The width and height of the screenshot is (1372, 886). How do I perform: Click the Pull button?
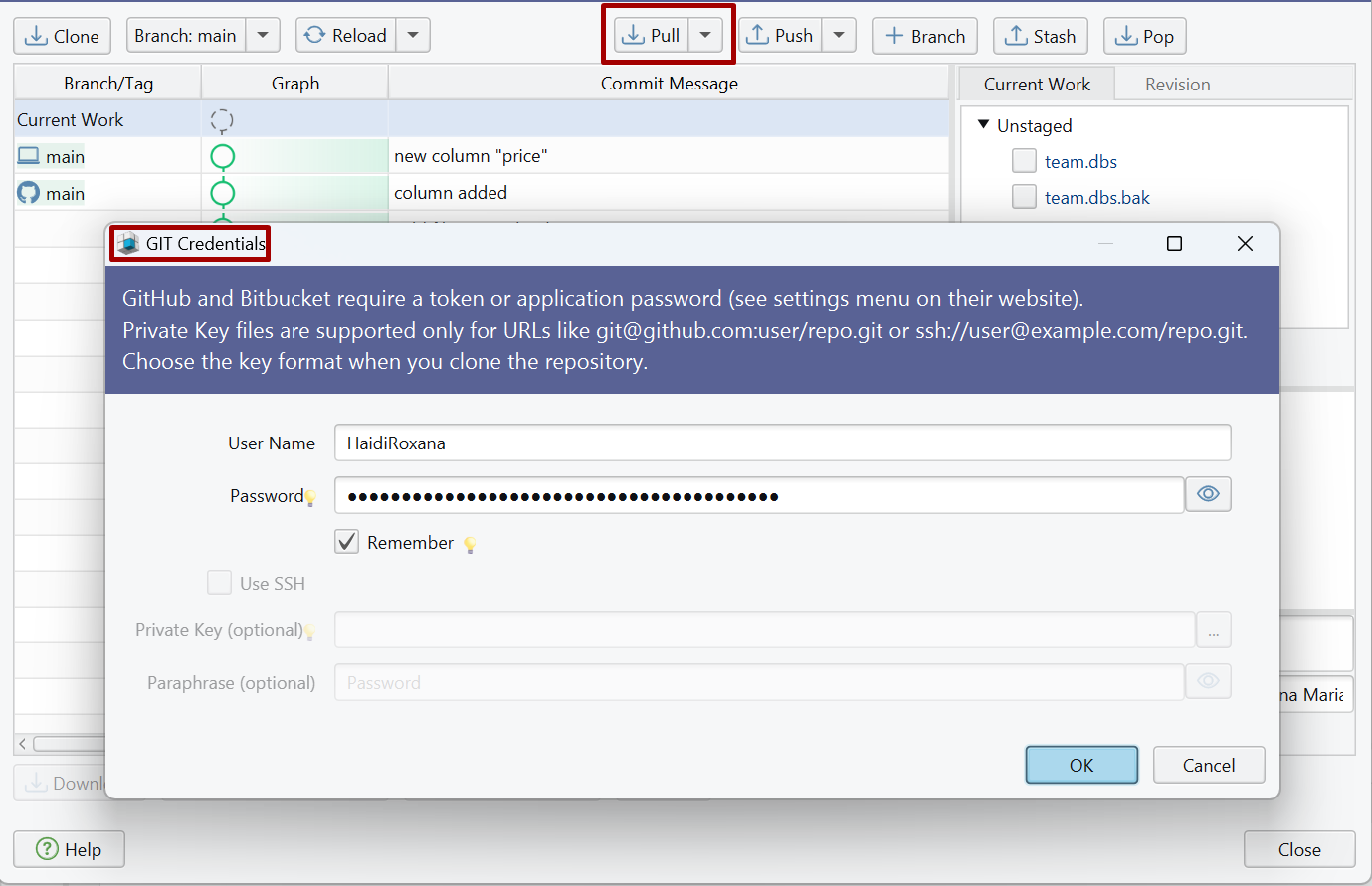coord(651,36)
